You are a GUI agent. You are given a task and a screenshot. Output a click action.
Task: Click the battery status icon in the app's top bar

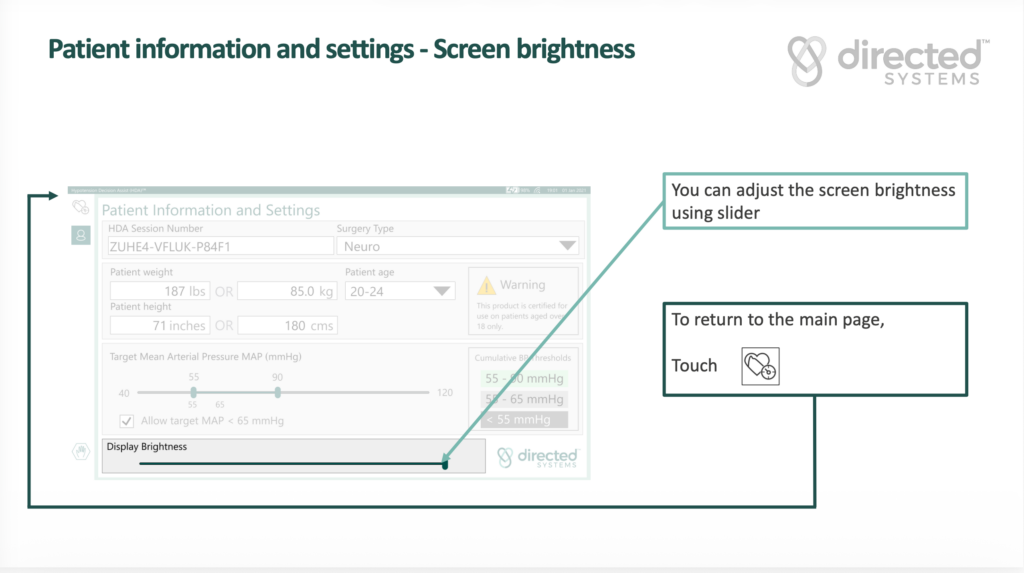[x=512, y=190]
